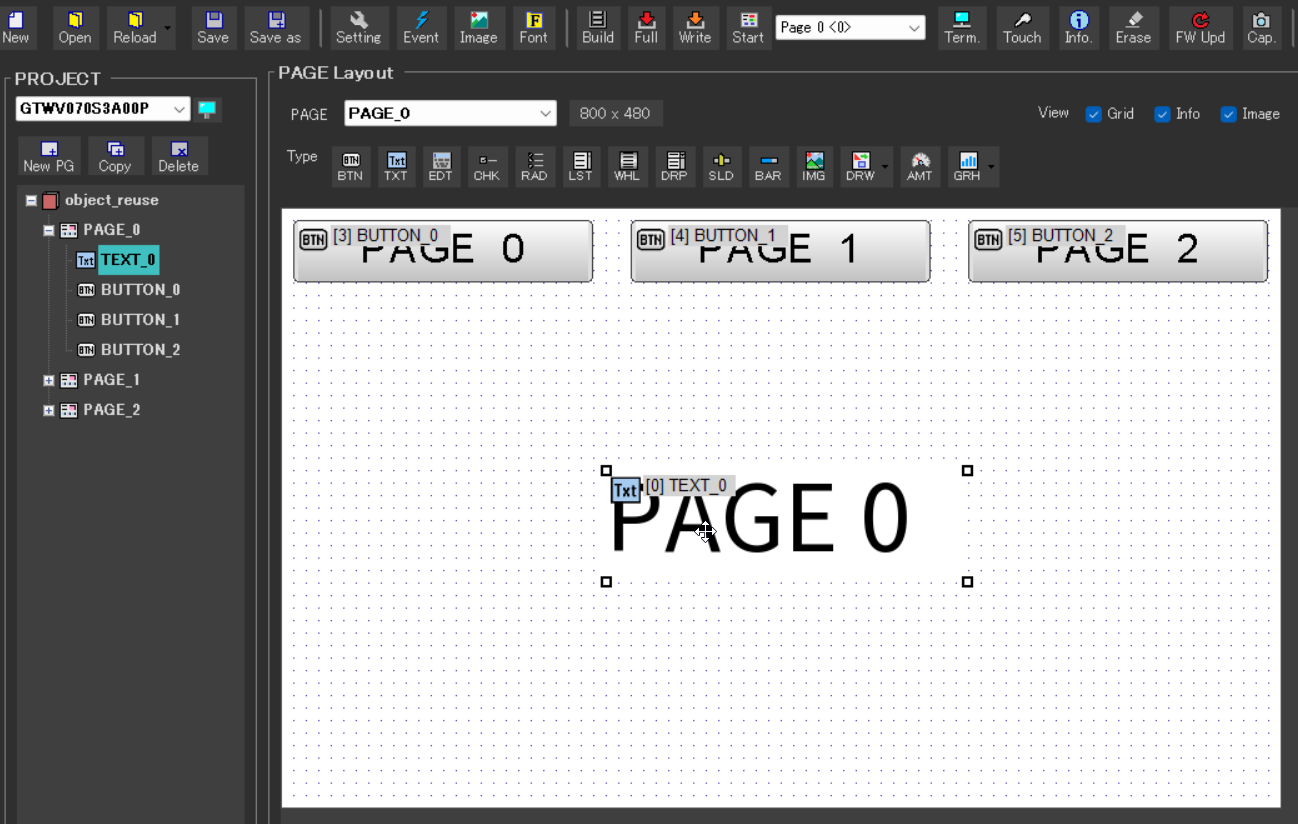Click the New PG button
1298x824 pixels.
click(49, 156)
